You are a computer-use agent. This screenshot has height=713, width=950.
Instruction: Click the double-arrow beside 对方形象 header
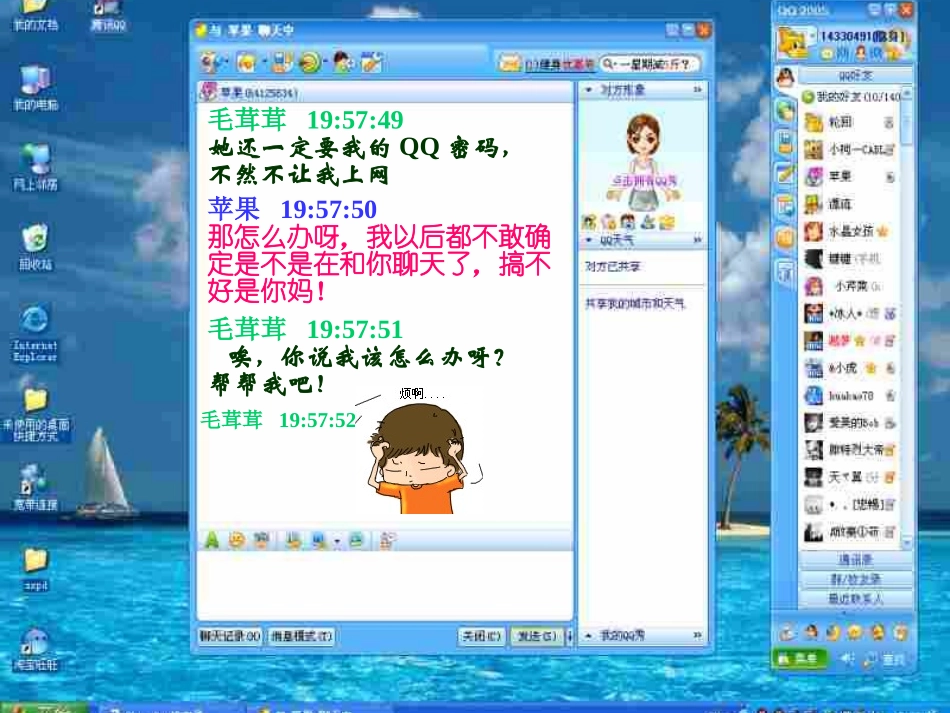[x=697, y=90]
